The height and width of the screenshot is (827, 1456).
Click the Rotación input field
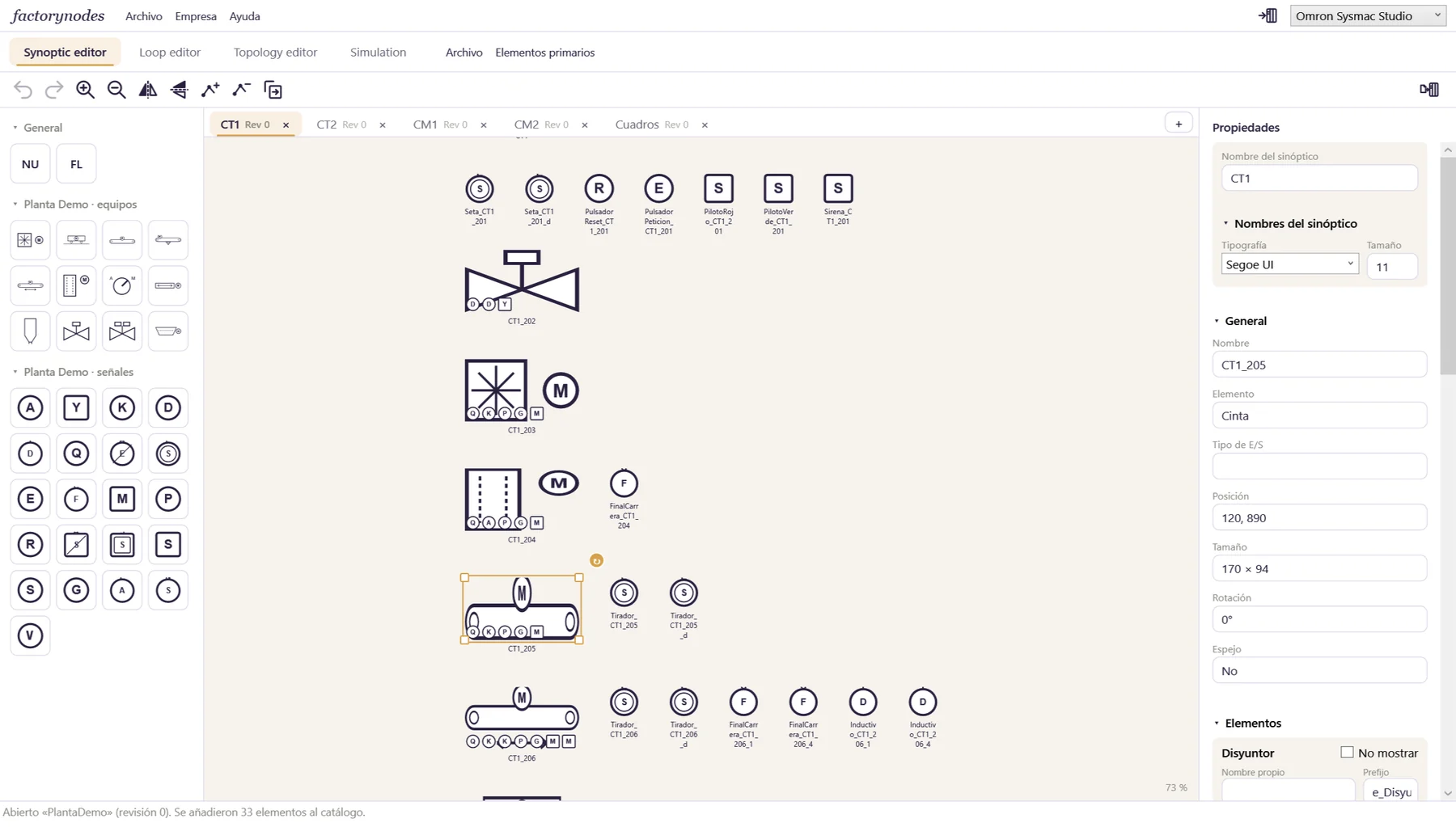tap(1319, 619)
